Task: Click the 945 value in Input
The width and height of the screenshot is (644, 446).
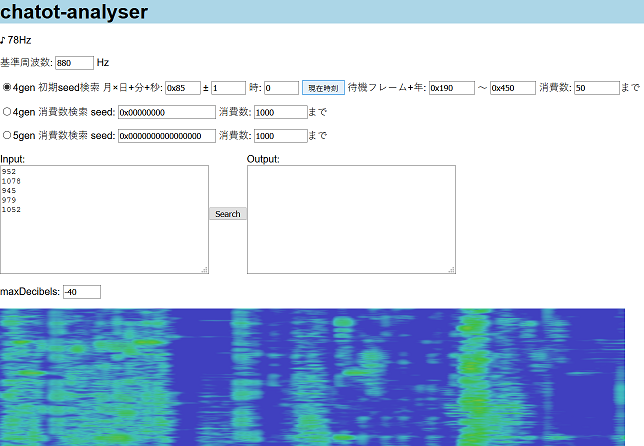Action: pos(9,191)
